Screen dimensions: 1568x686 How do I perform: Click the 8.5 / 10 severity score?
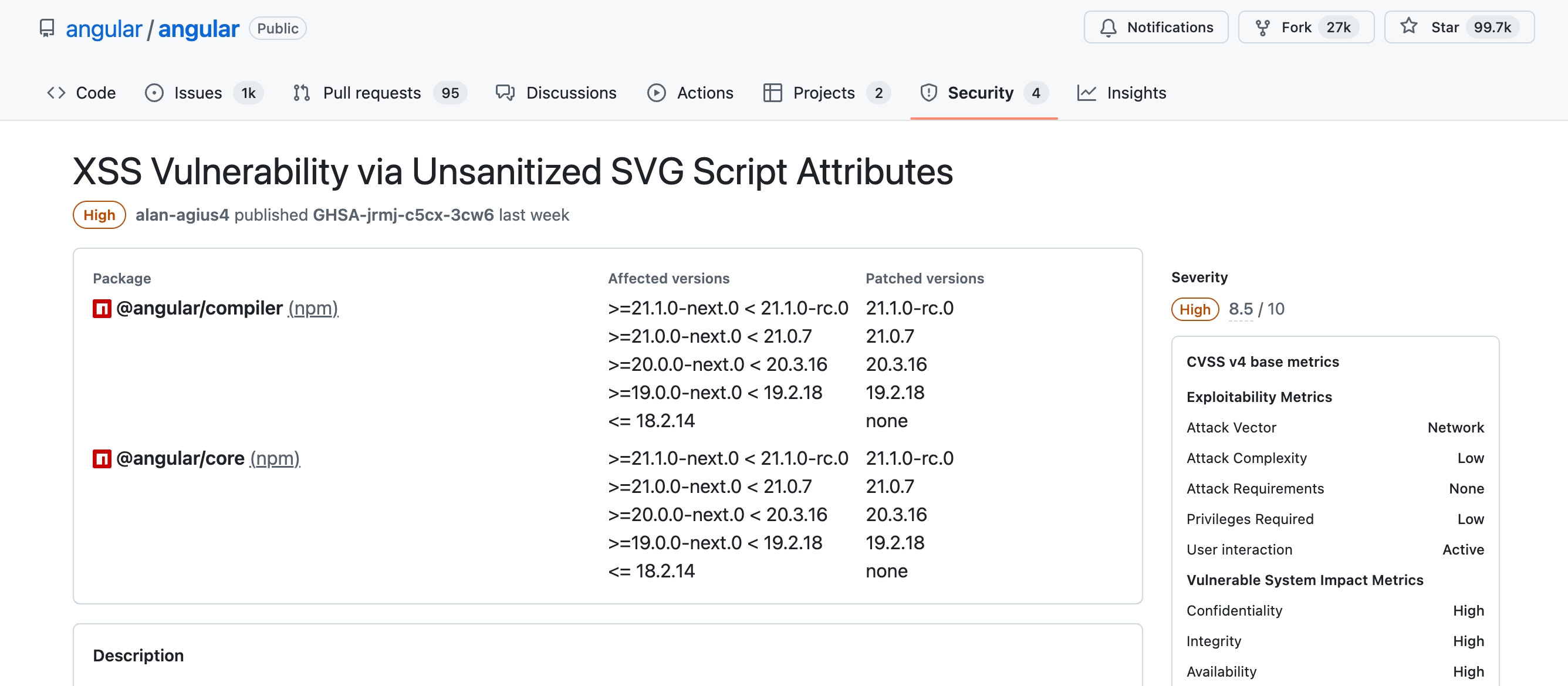(1256, 309)
